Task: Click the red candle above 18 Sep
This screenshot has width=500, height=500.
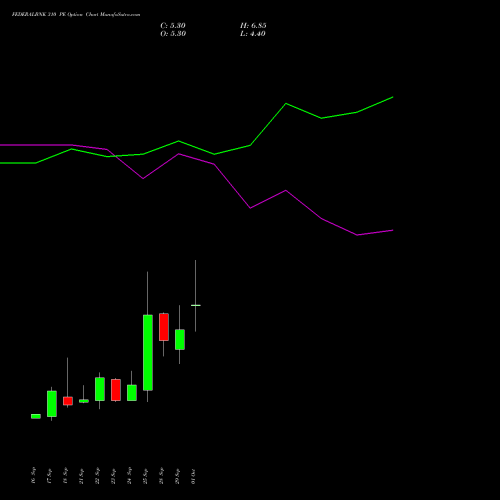Action: pyautogui.click(x=68, y=401)
